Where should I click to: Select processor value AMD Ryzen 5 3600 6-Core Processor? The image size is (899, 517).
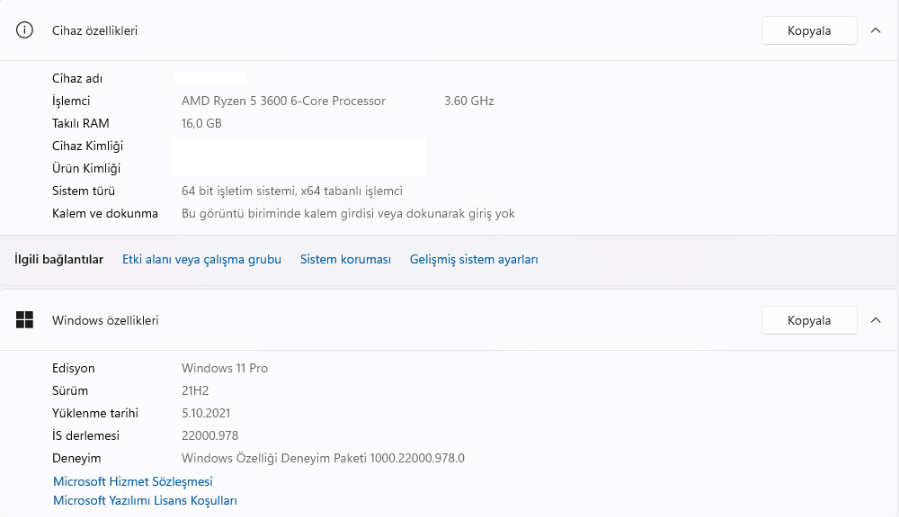click(283, 101)
